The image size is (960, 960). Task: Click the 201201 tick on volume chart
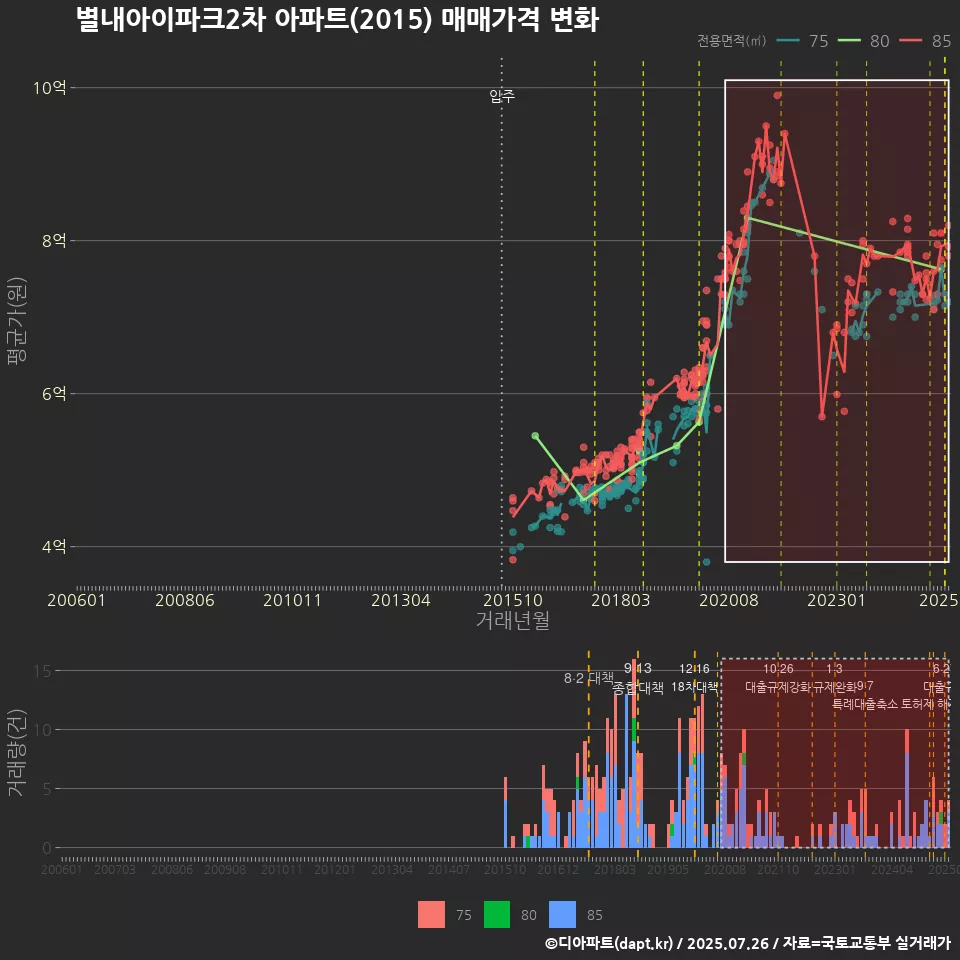(x=335, y=869)
